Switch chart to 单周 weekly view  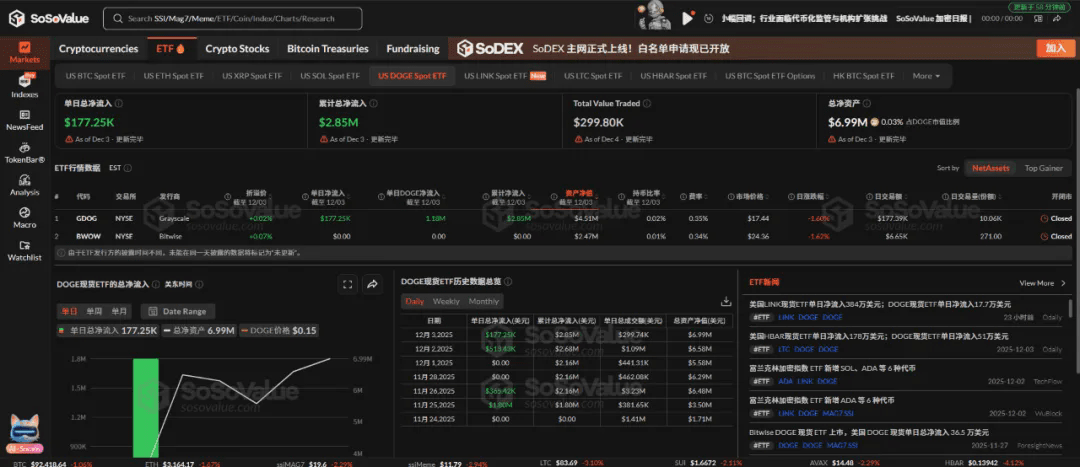click(94, 311)
